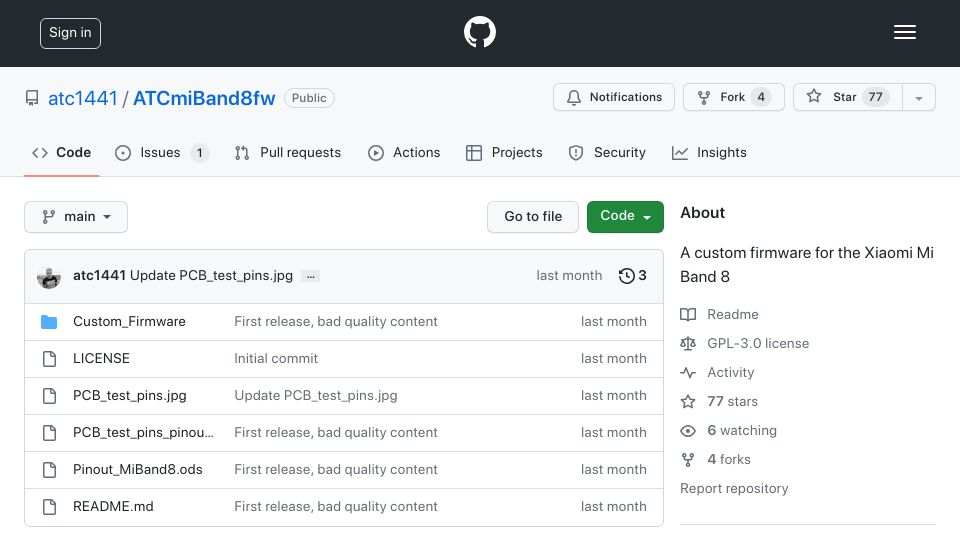Click the repository icon beside atc1441
Viewport: 960px width, 540px height.
(x=32, y=98)
